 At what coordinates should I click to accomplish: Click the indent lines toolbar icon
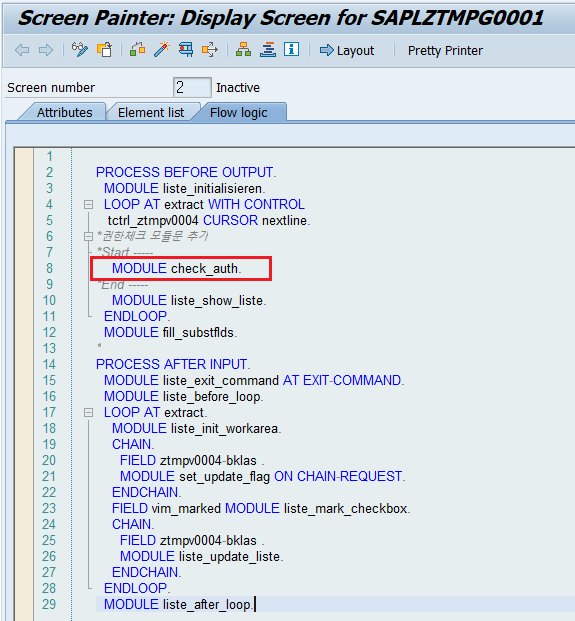click(268, 50)
